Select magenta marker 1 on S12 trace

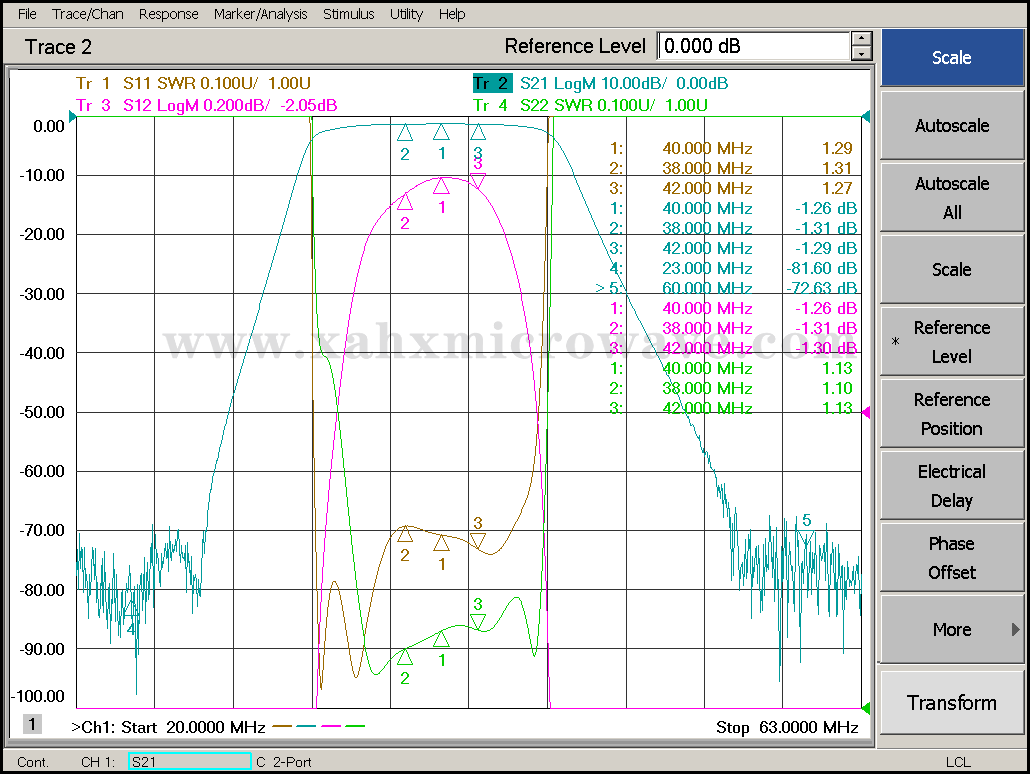point(441,187)
